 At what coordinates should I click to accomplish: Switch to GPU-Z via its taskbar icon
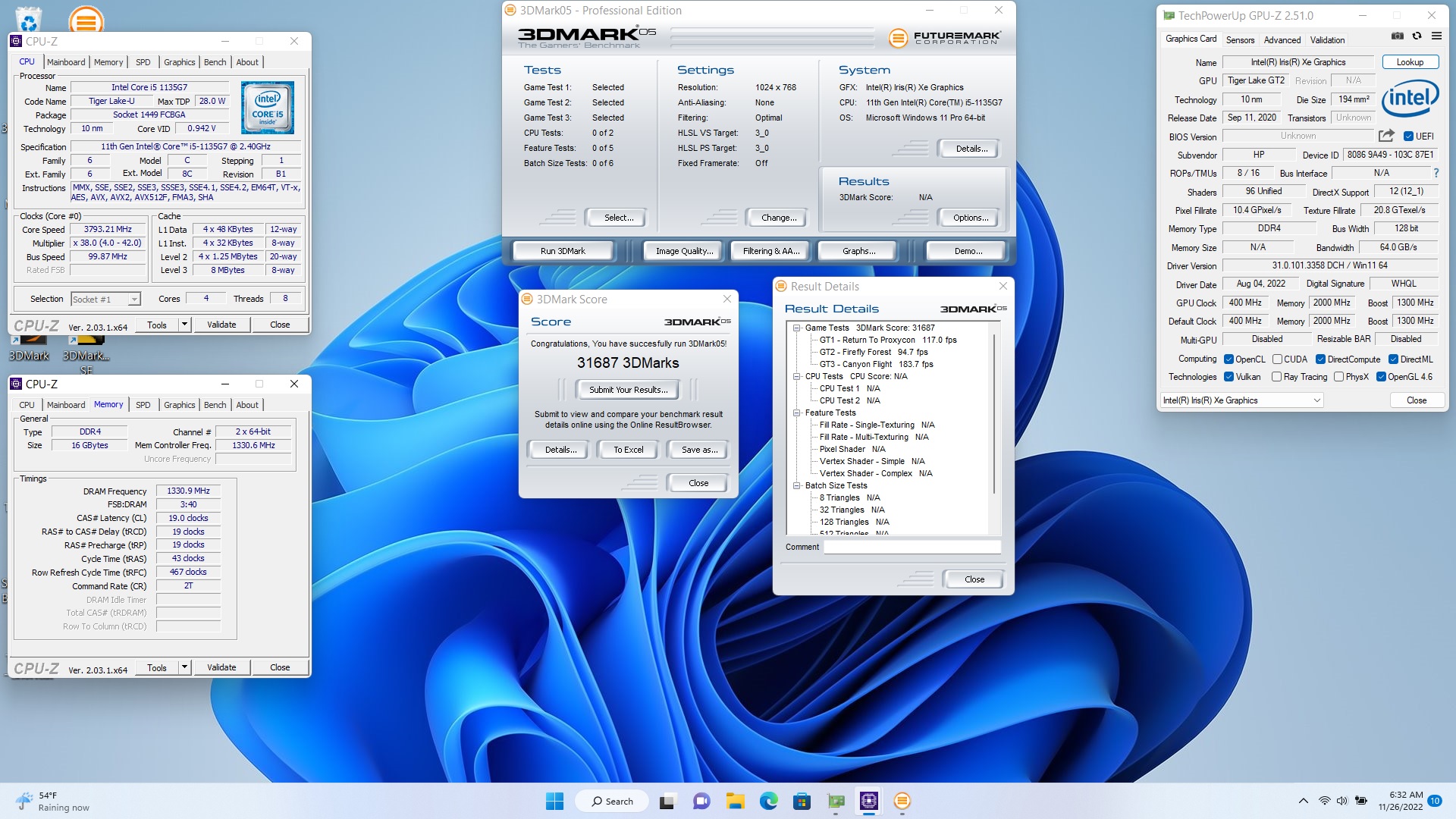point(836,801)
